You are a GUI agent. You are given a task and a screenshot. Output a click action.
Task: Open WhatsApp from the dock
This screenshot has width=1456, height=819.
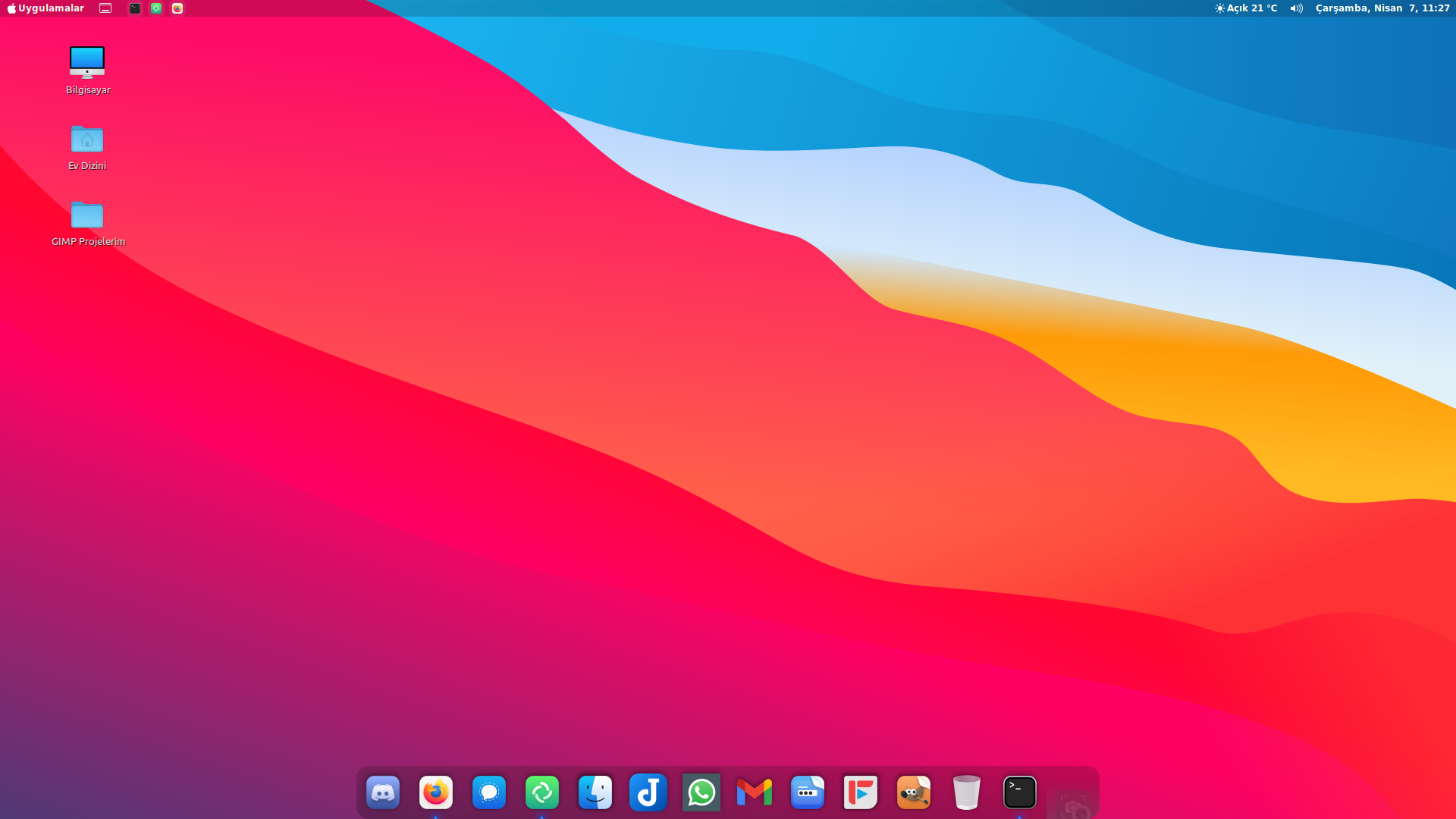701,792
